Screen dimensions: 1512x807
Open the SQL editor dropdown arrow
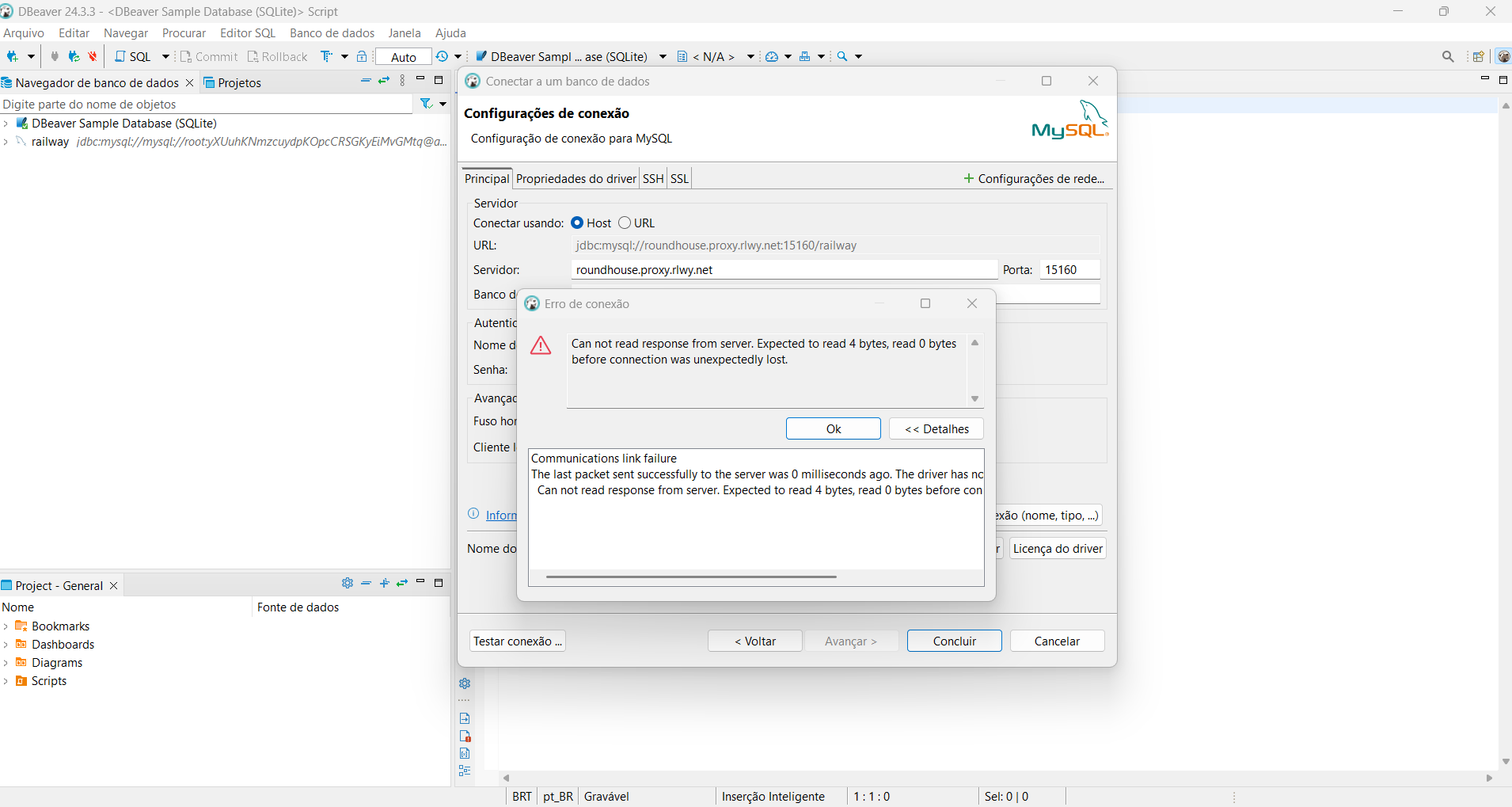coord(165,56)
